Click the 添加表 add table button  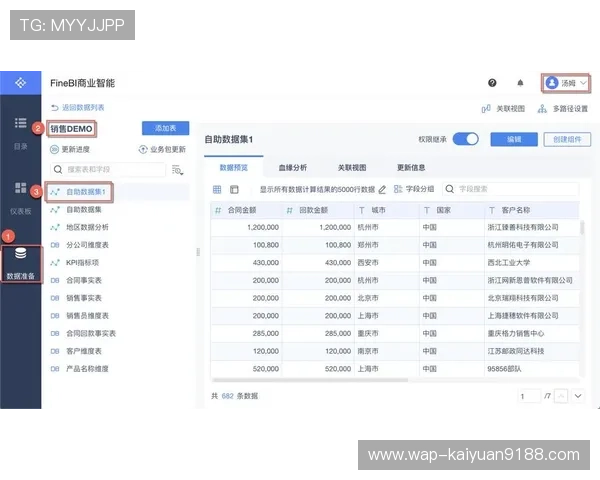[x=165, y=128]
